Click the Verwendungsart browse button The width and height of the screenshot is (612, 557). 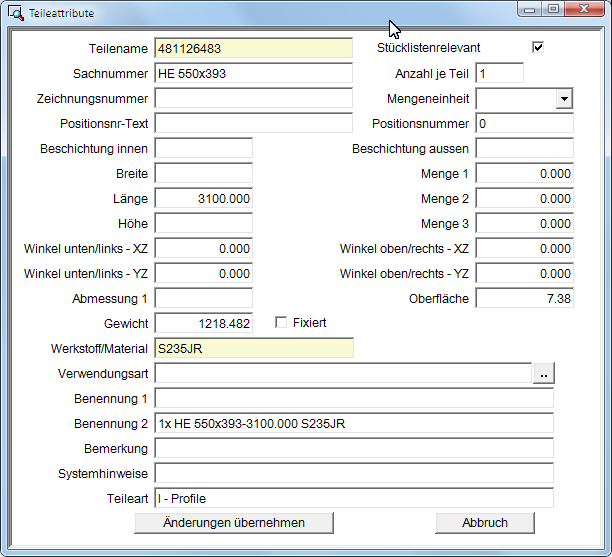tap(543, 373)
